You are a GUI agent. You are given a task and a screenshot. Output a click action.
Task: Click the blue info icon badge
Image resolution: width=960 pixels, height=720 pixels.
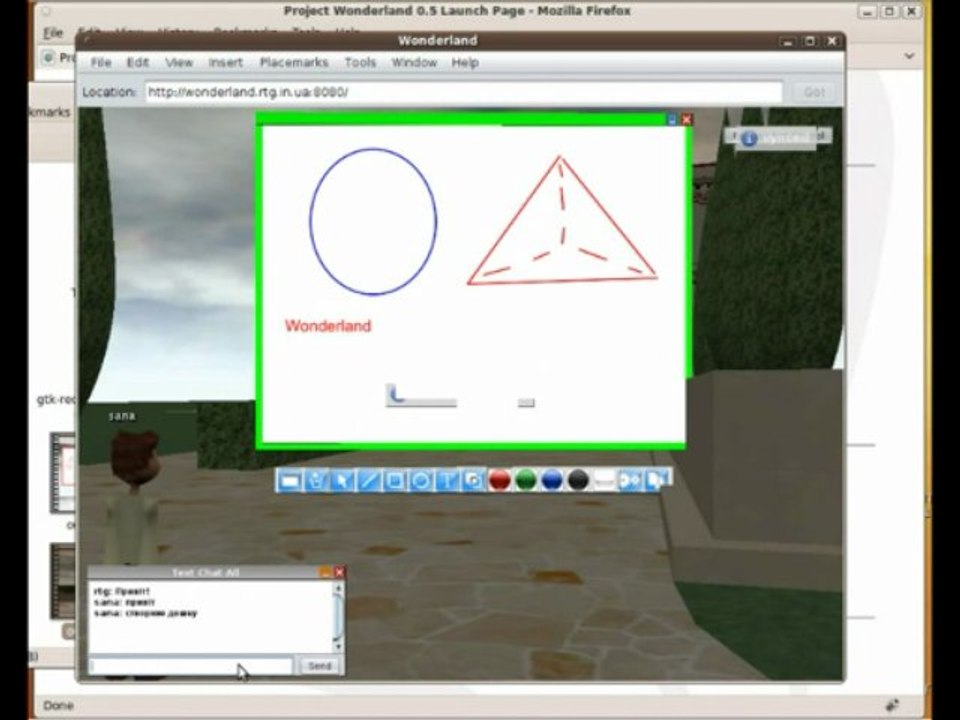pos(749,139)
